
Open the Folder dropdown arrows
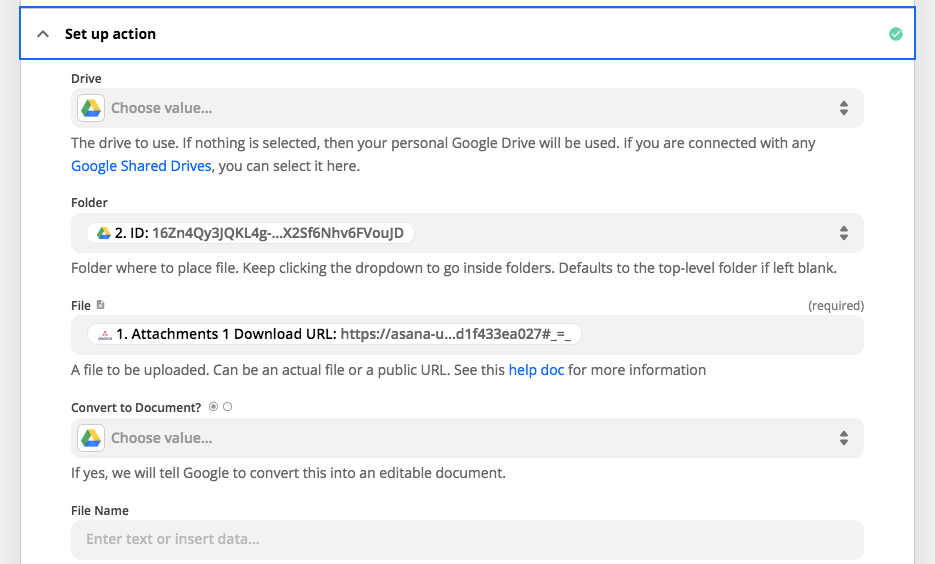click(x=843, y=233)
